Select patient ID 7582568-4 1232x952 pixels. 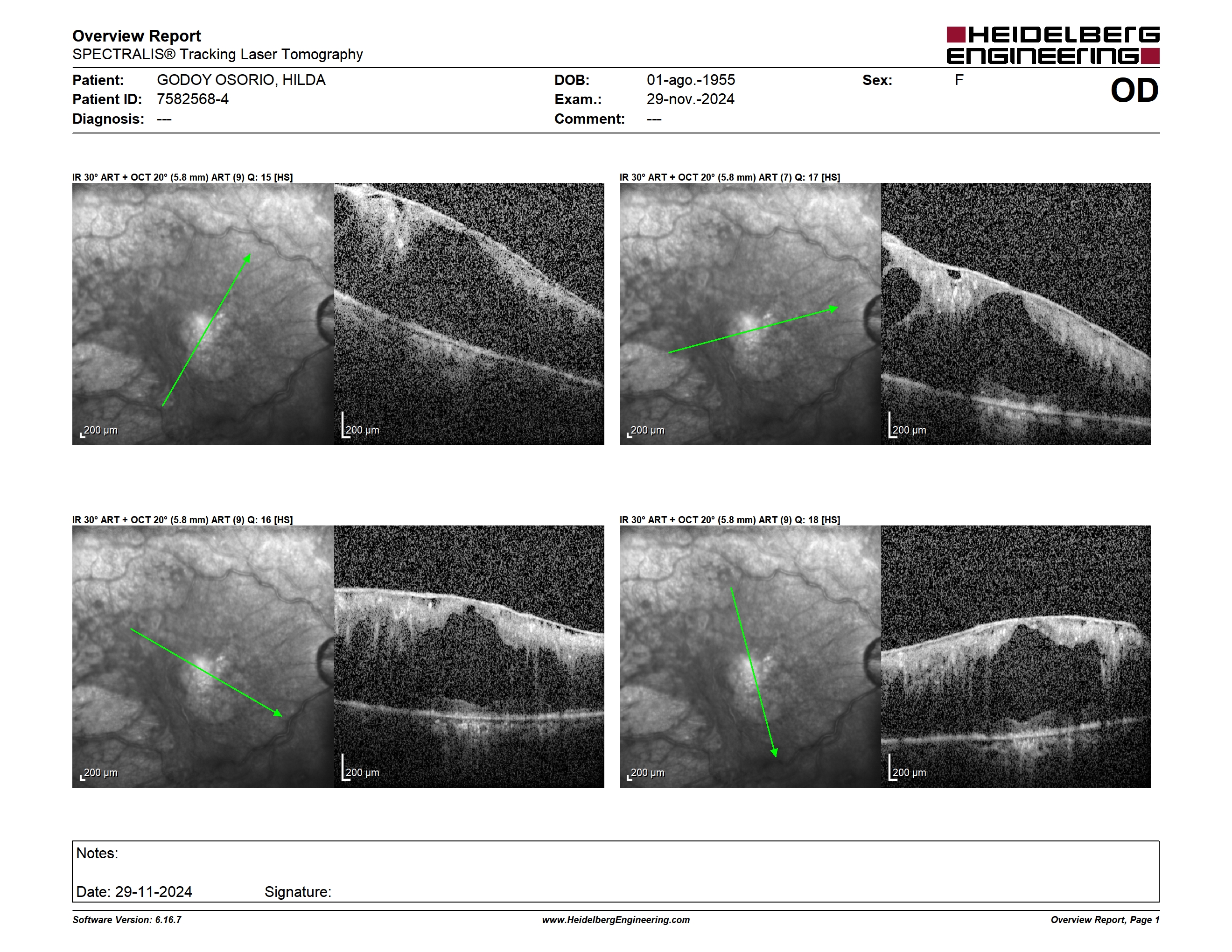pyautogui.click(x=192, y=99)
